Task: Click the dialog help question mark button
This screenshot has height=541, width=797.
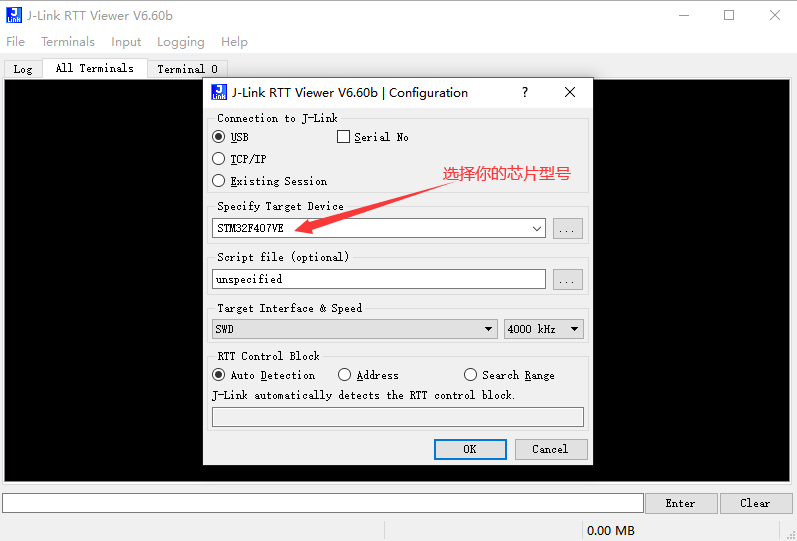Action: (525, 92)
